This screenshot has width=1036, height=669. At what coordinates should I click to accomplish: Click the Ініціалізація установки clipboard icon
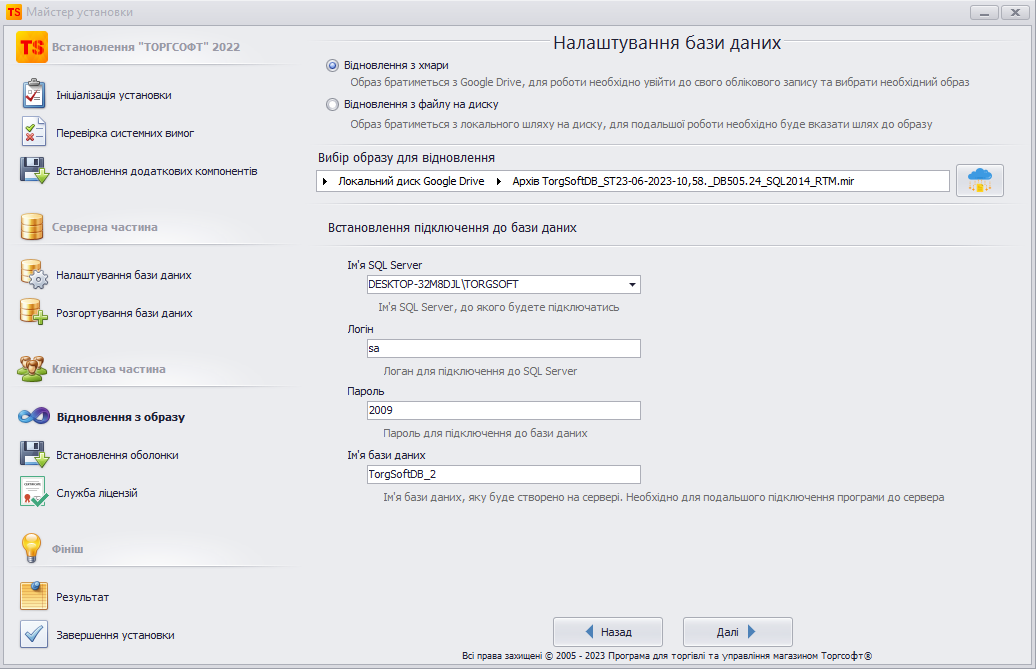coord(34,95)
